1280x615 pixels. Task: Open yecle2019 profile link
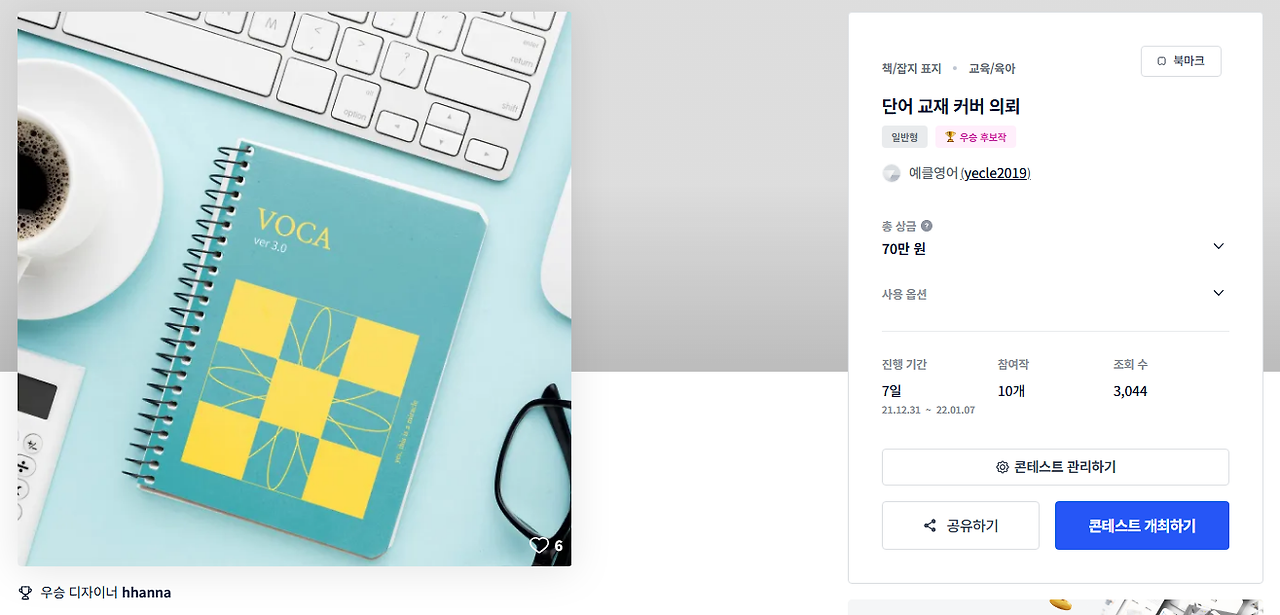click(997, 173)
